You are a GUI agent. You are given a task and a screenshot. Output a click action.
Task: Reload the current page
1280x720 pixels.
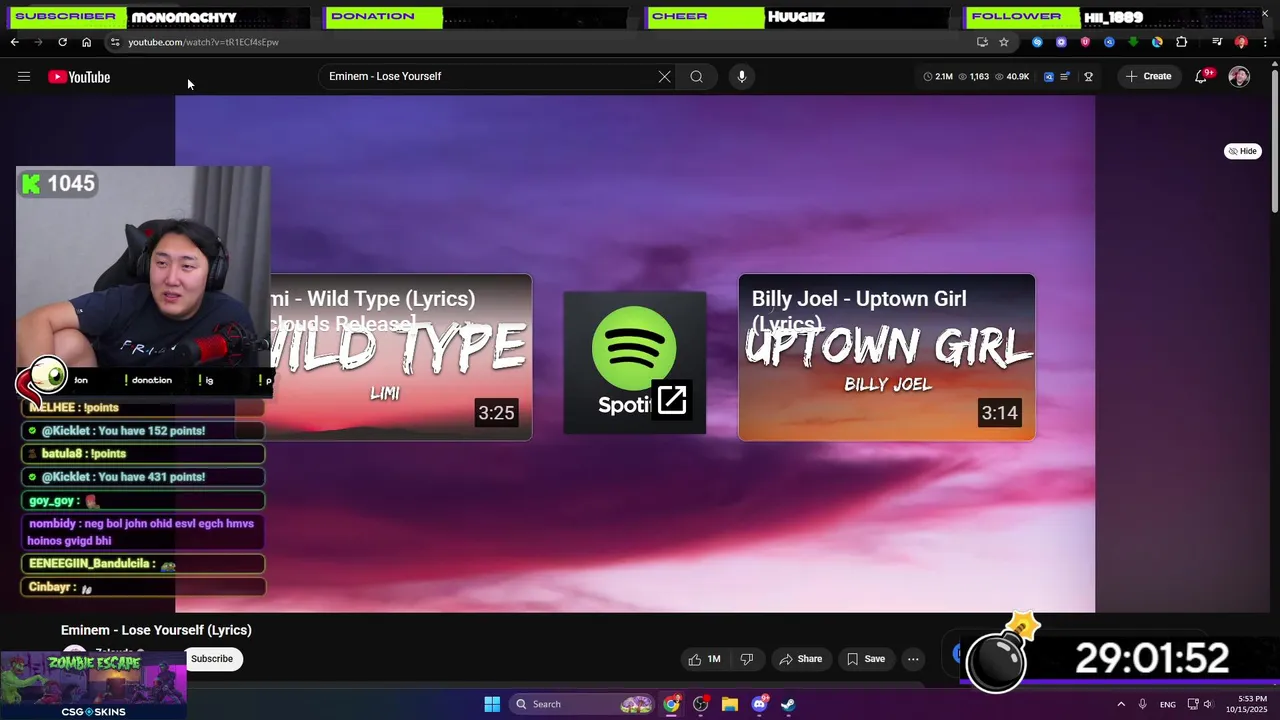click(62, 42)
